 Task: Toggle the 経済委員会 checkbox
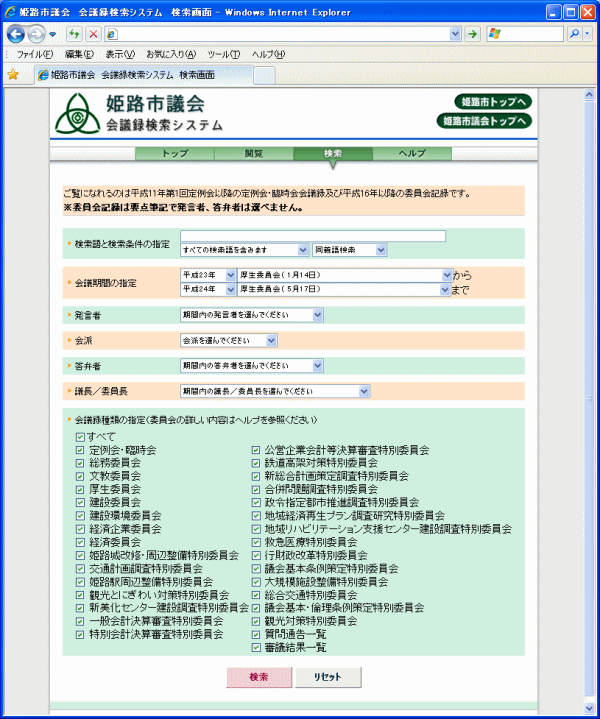[x=80, y=542]
